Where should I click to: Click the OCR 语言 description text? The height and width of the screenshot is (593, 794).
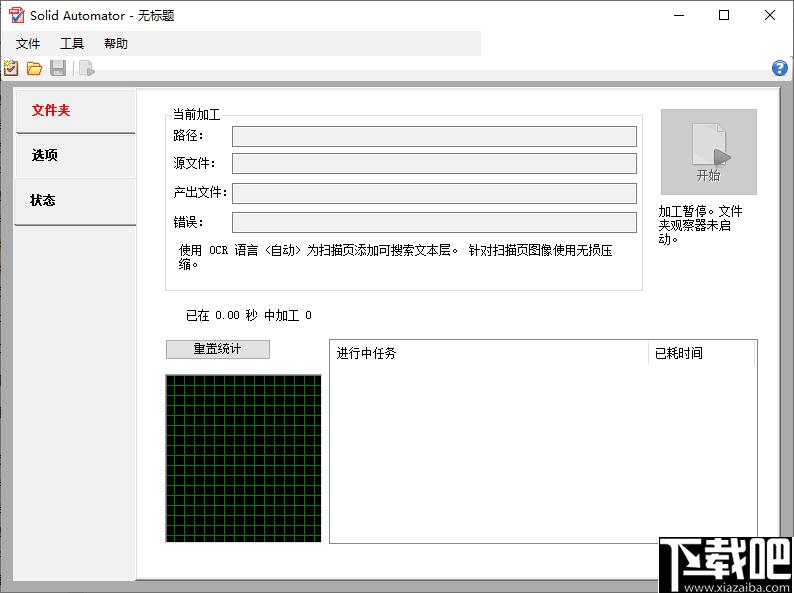point(395,257)
